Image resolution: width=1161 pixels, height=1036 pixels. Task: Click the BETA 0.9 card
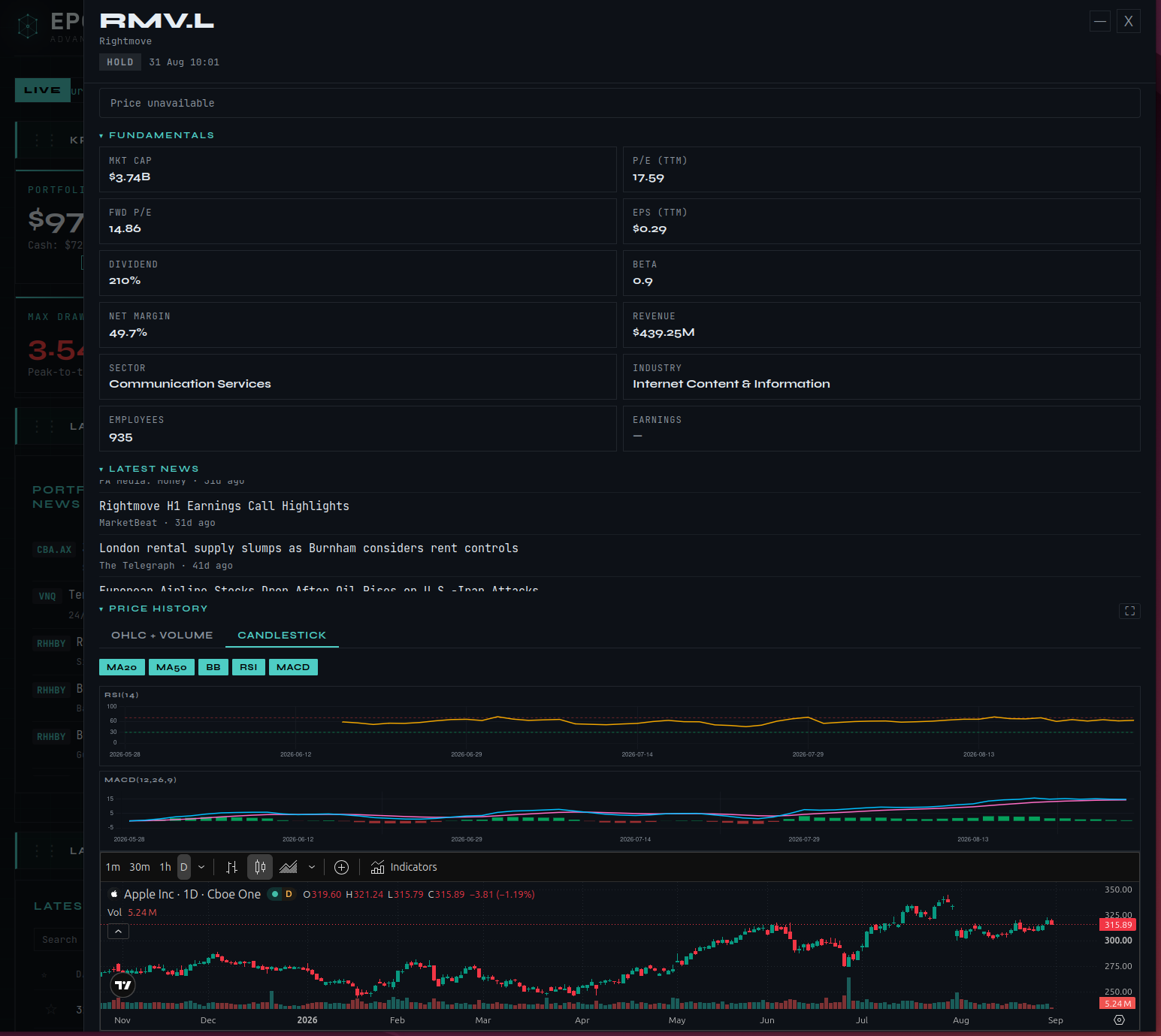(x=881, y=273)
